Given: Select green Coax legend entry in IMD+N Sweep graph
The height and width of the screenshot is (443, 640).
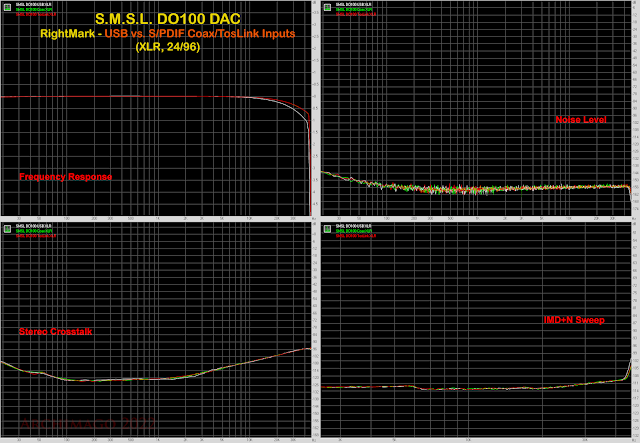Looking at the screenshot, I should [354, 231].
